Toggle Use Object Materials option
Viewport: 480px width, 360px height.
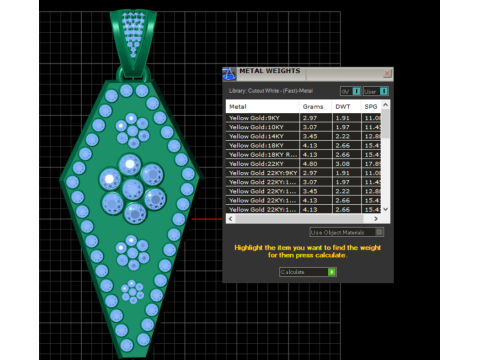pos(347,232)
